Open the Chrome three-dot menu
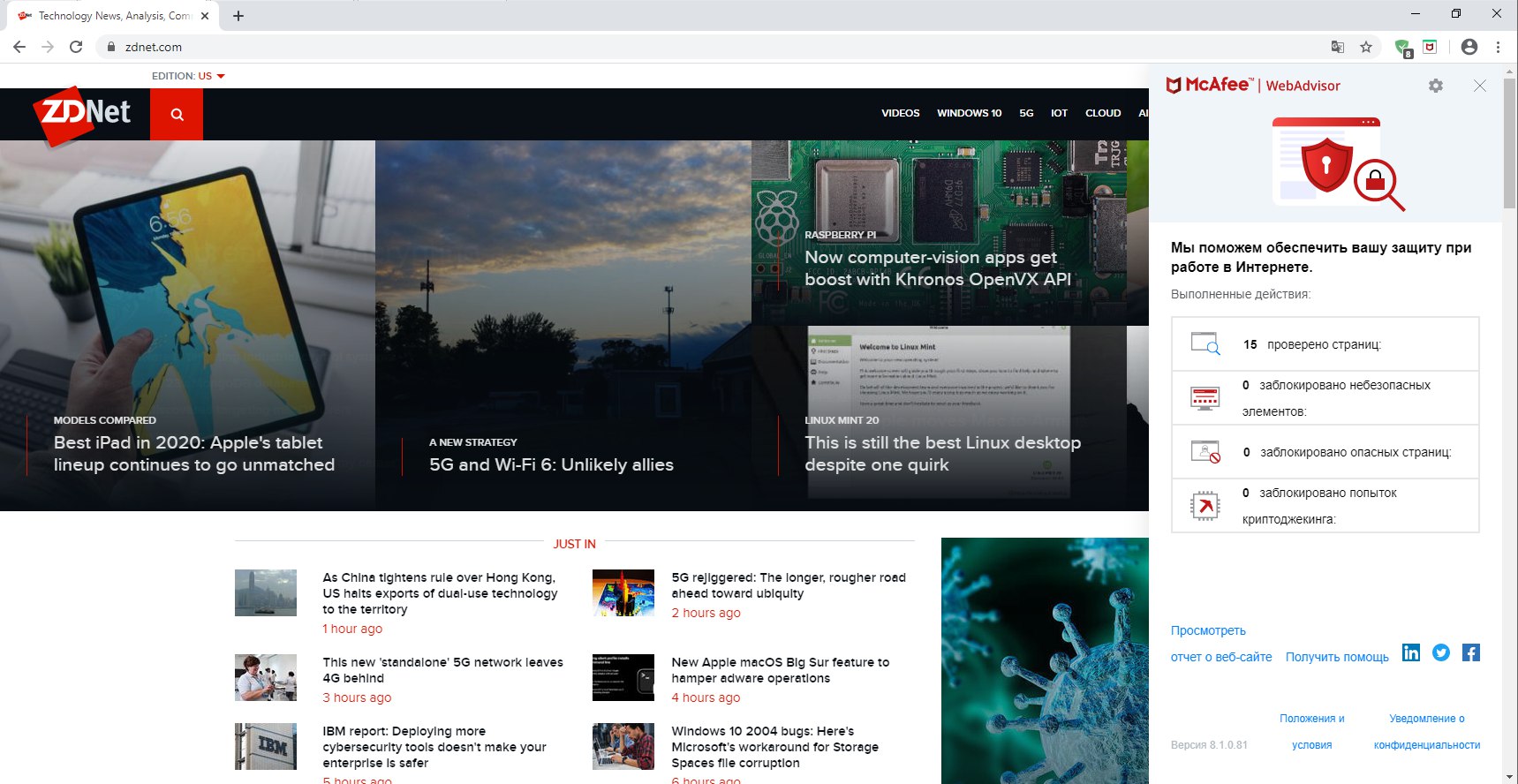This screenshot has width=1518, height=784. (x=1498, y=47)
